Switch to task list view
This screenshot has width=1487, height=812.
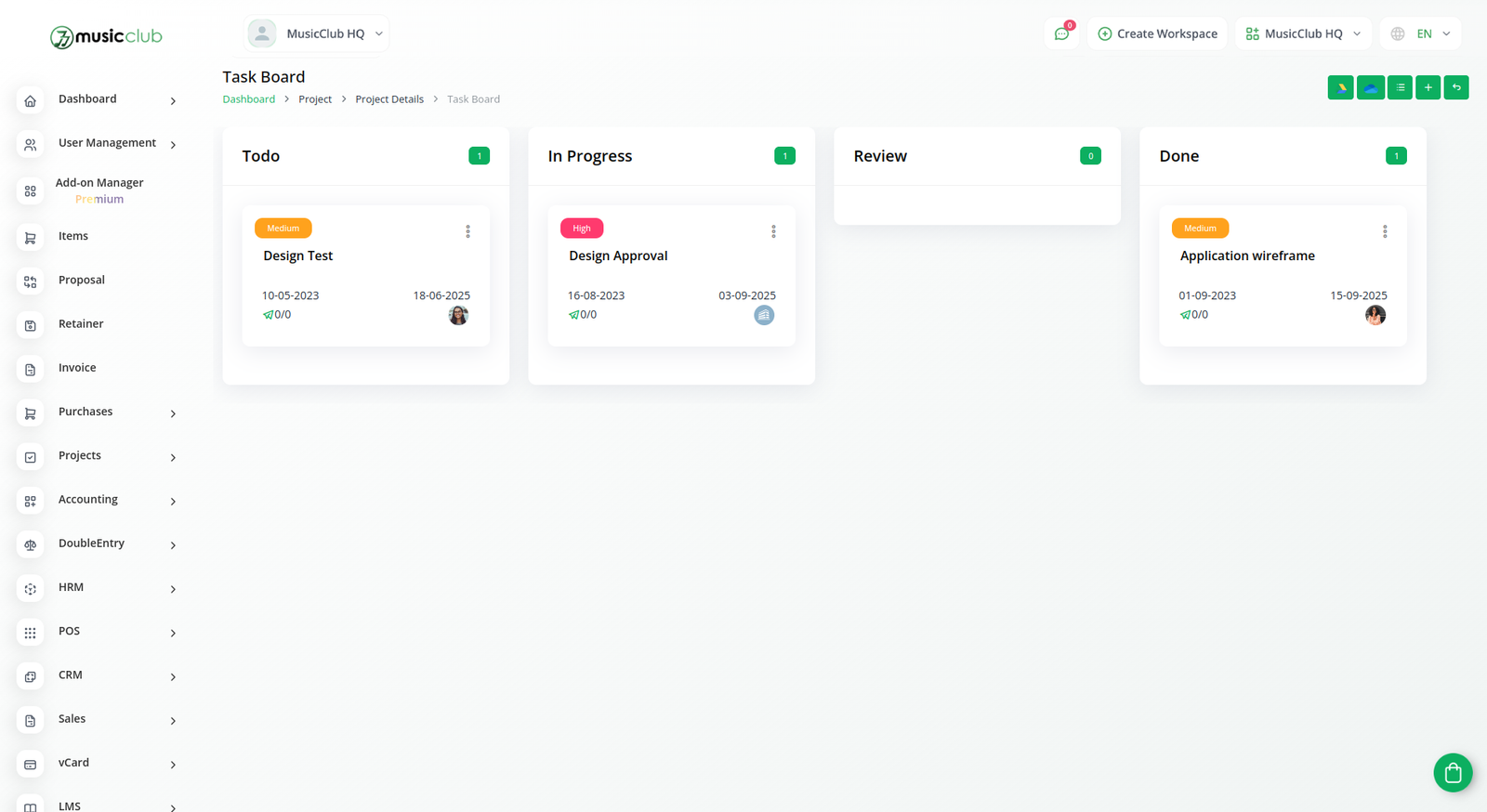point(1400,87)
